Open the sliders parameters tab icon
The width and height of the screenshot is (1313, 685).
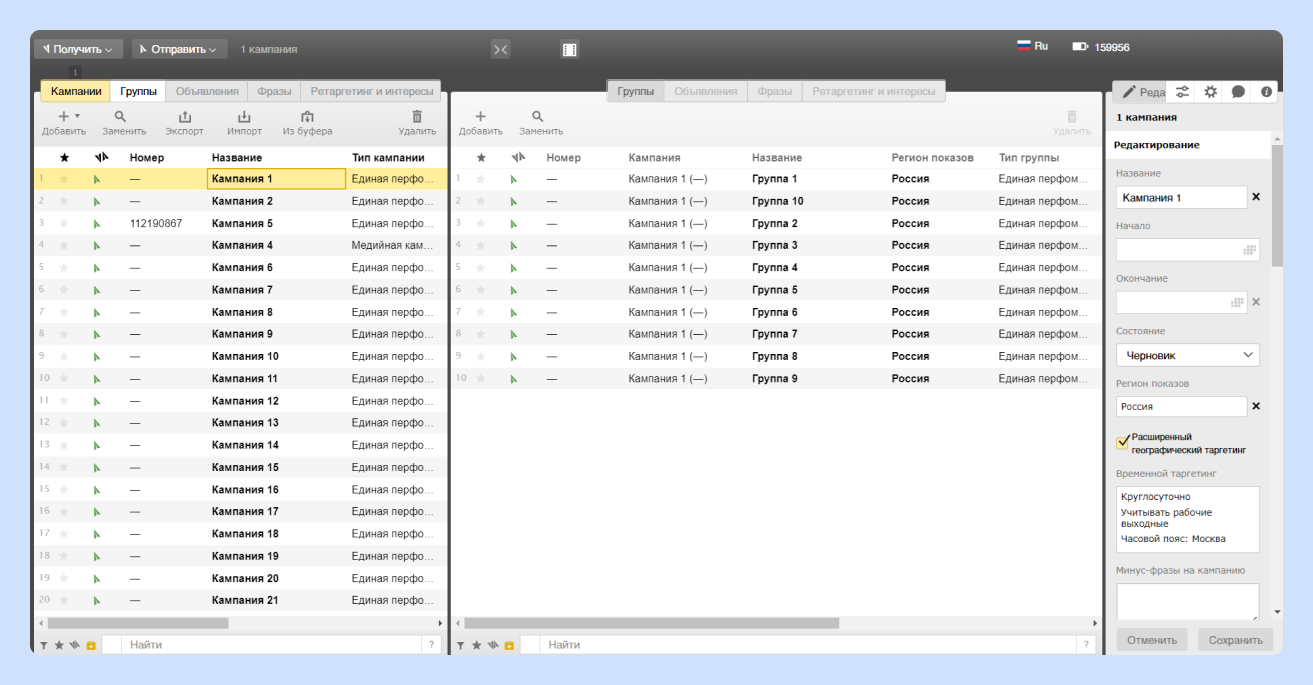[1182, 92]
